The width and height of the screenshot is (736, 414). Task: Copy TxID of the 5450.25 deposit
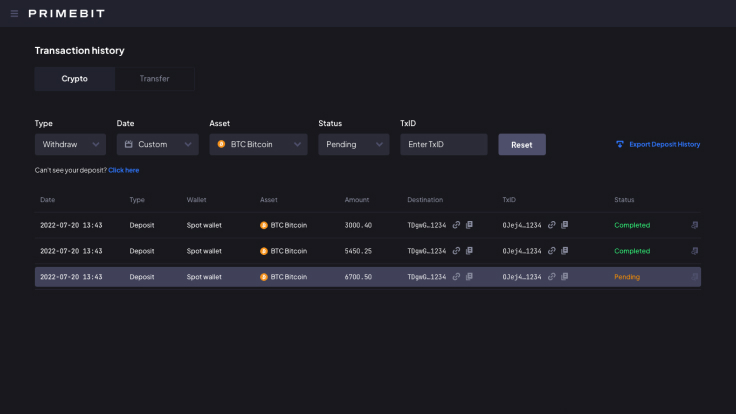pyautogui.click(x=565, y=251)
